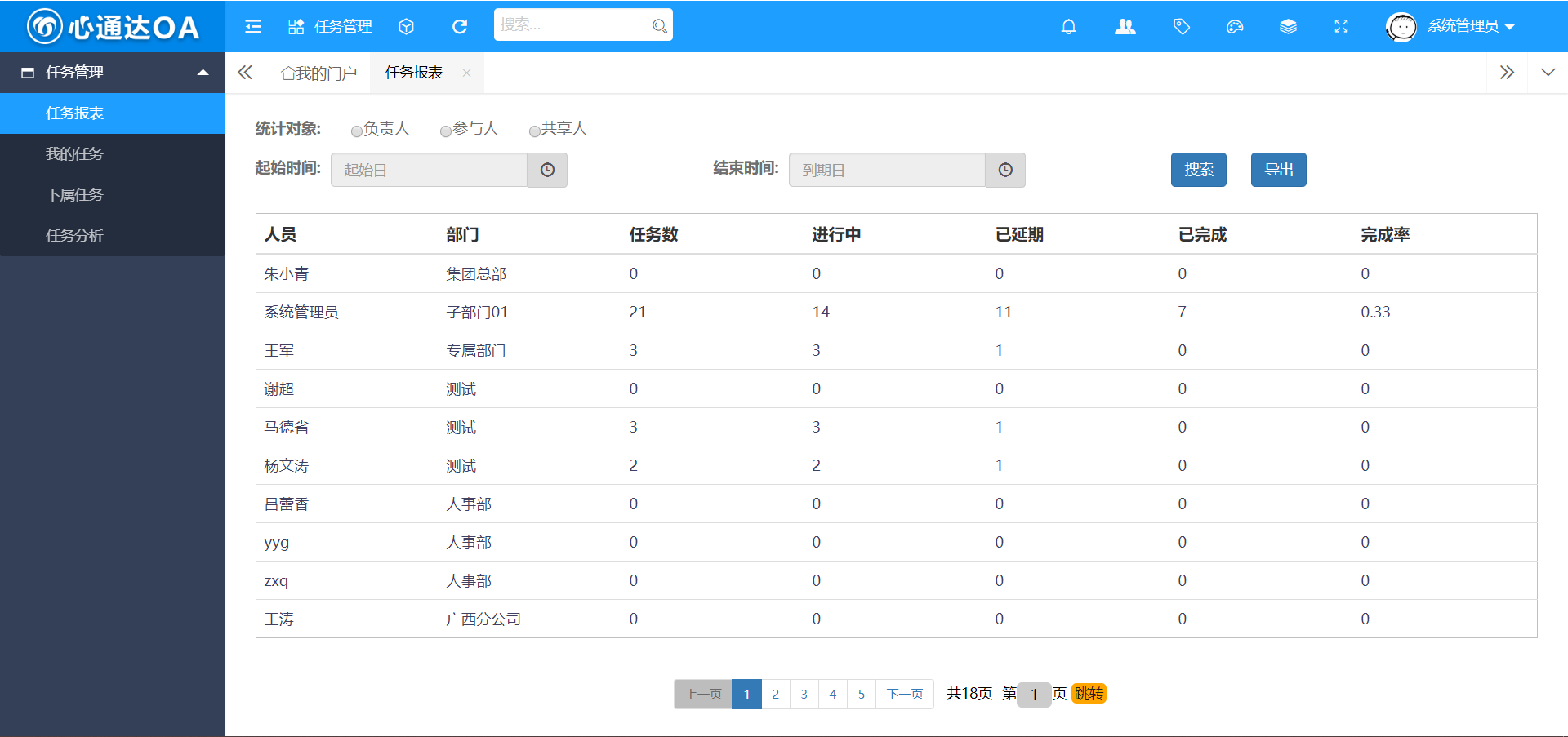Collapse the 任务管理 sidebar section

point(112,73)
